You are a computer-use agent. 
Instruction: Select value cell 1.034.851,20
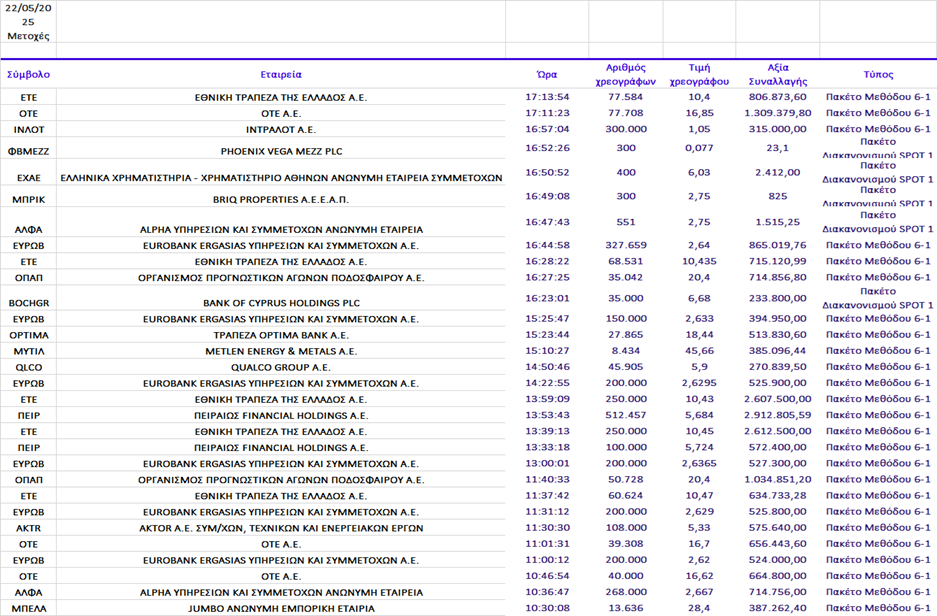pyautogui.click(x=777, y=480)
